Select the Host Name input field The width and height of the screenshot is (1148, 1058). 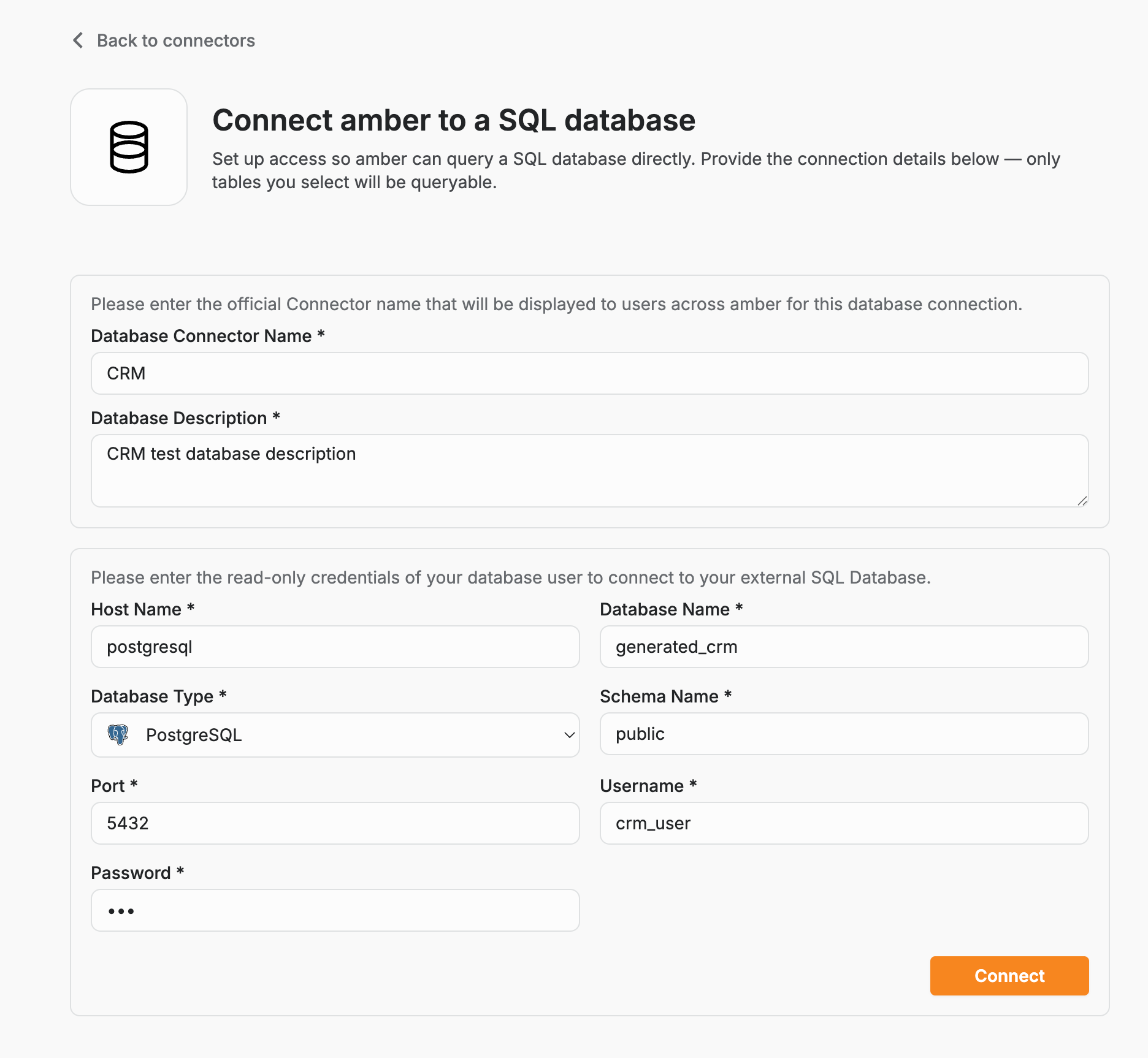tap(335, 647)
